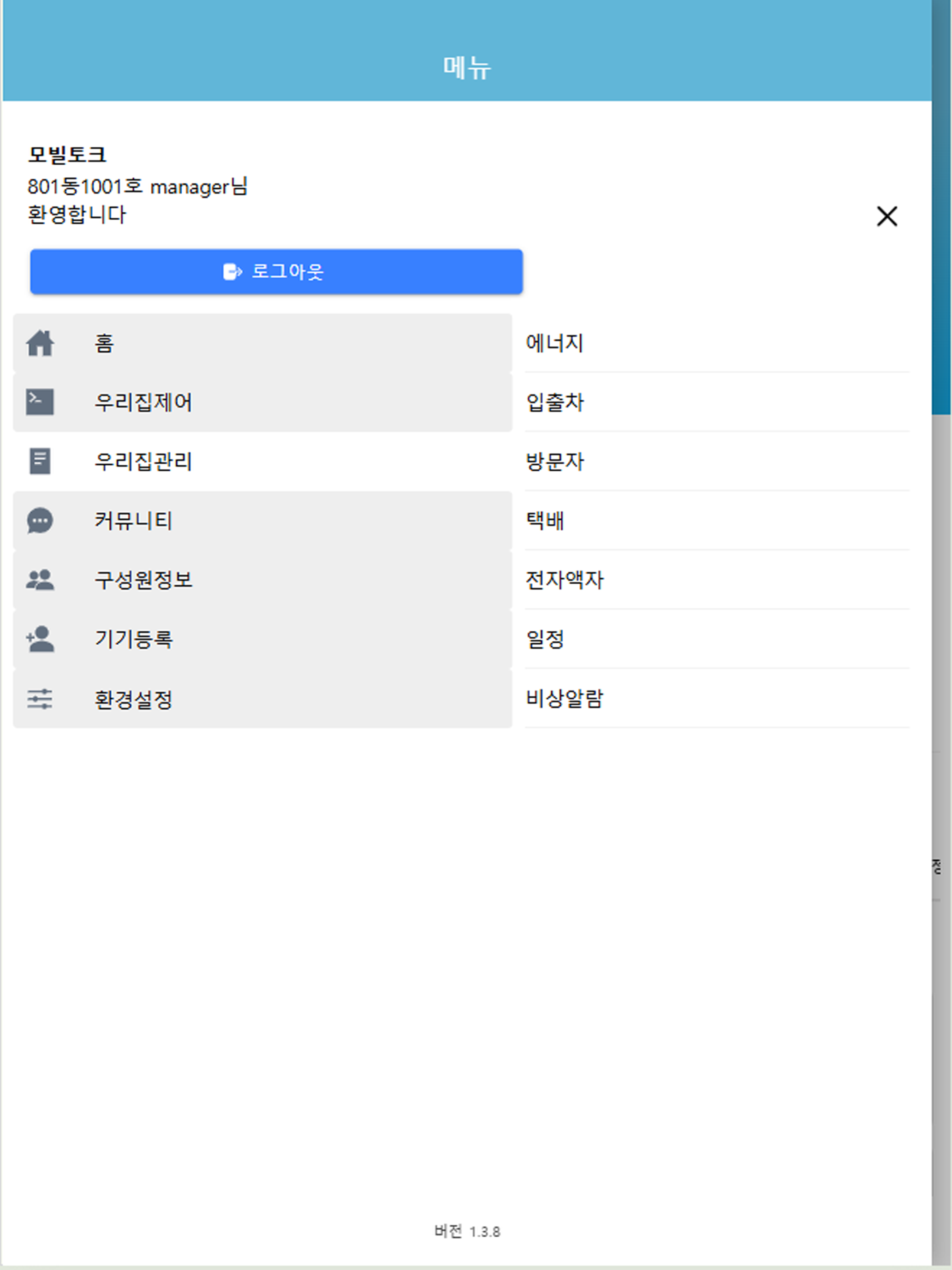The height and width of the screenshot is (1270, 952).
Task: Click the add-person icon beside 기기등록
Action: click(40, 639)
